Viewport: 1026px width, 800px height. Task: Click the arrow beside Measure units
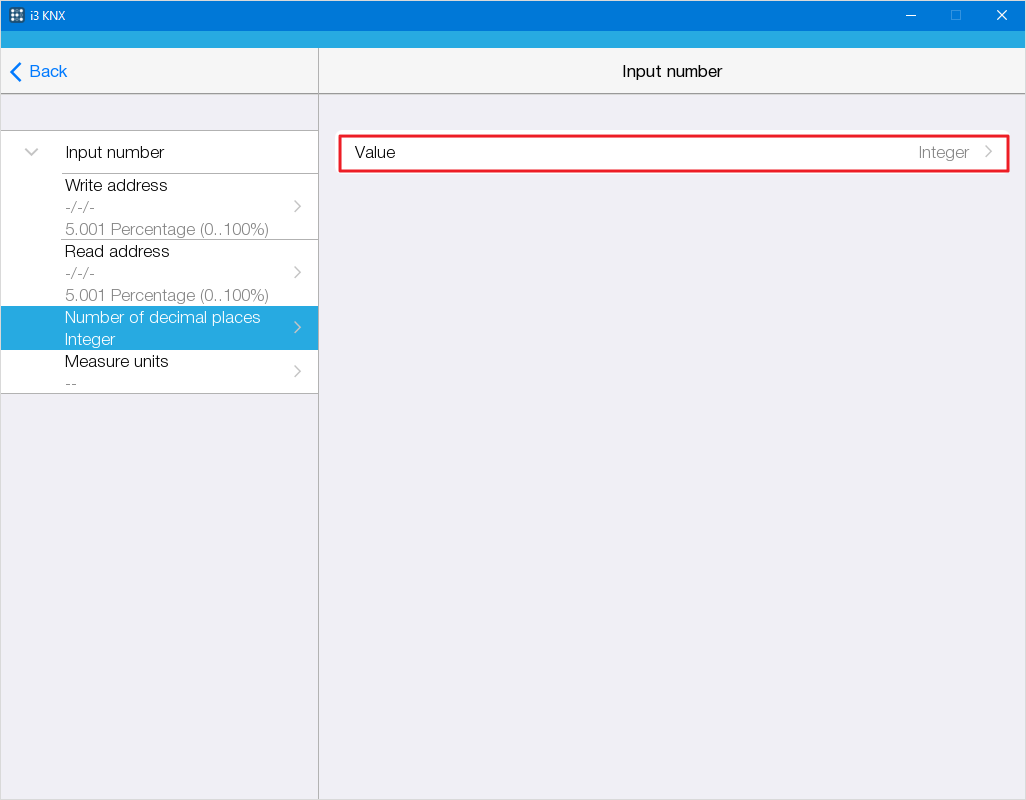pyautogui.click(x=297, y=371)
